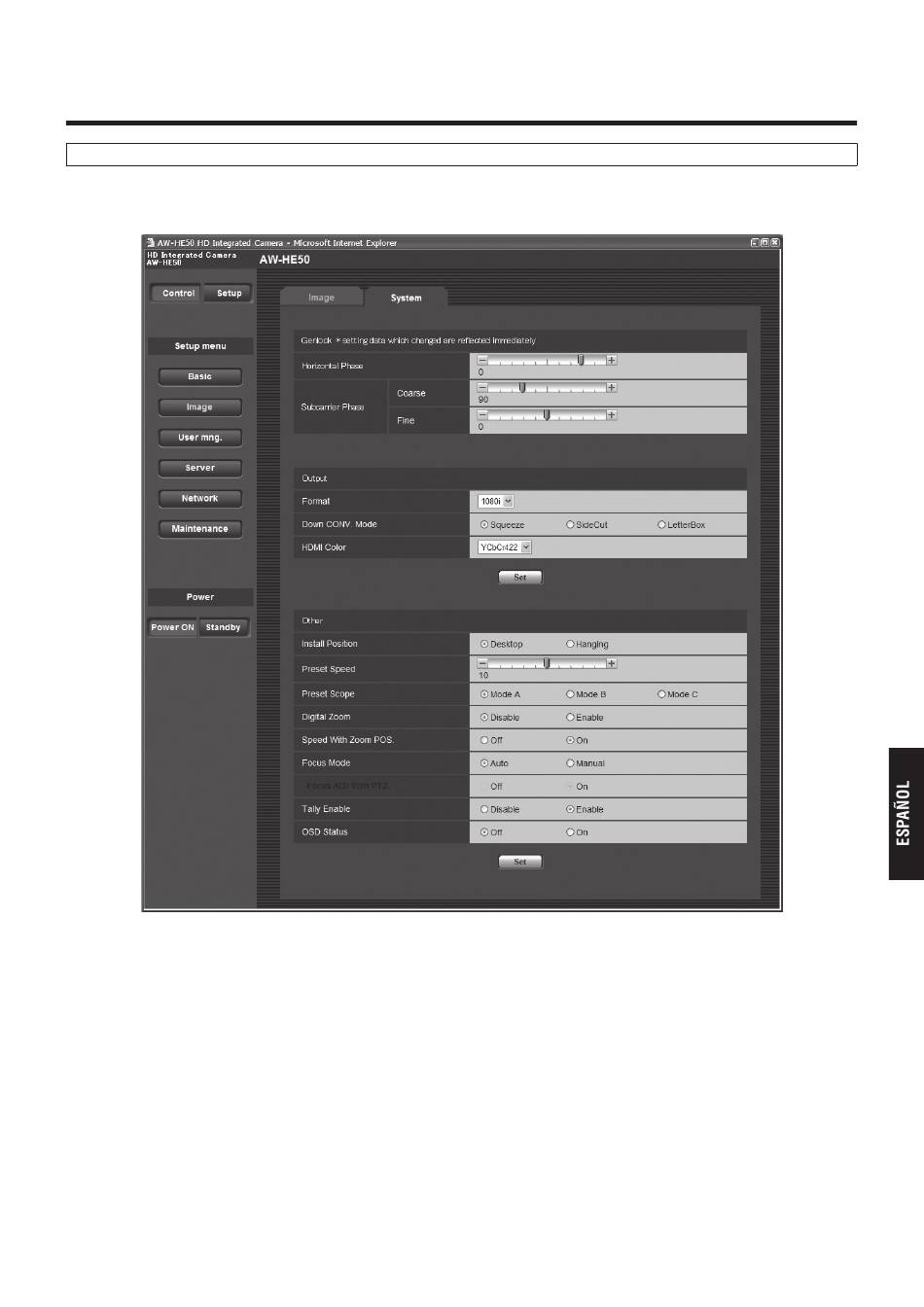This screenshot has height=1307, width=924.
Task: Select Preset Scope Mode B
Action: pyautogui.click(x=570, y=694)
